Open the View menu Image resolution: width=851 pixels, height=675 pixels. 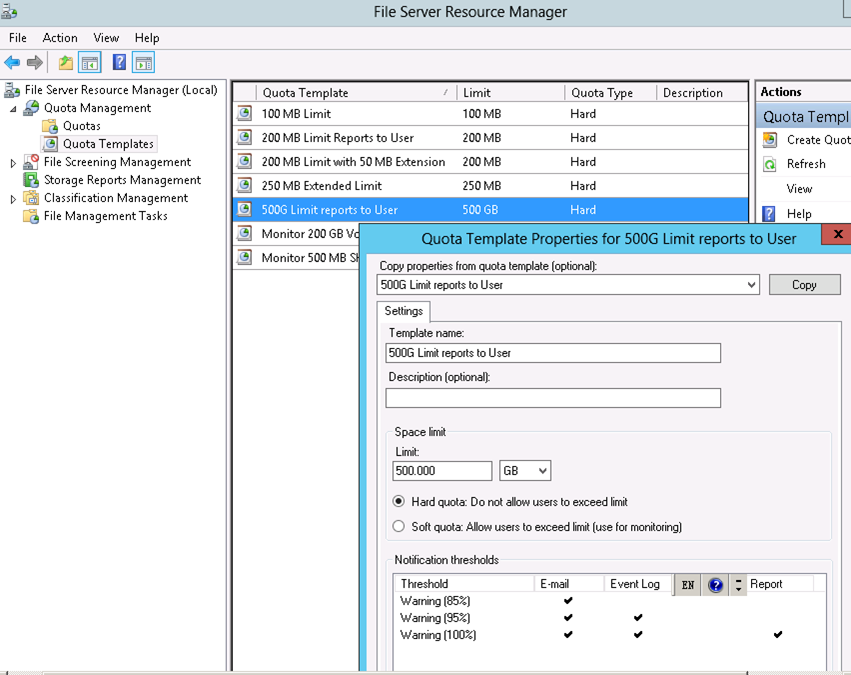tap(106, 38)
